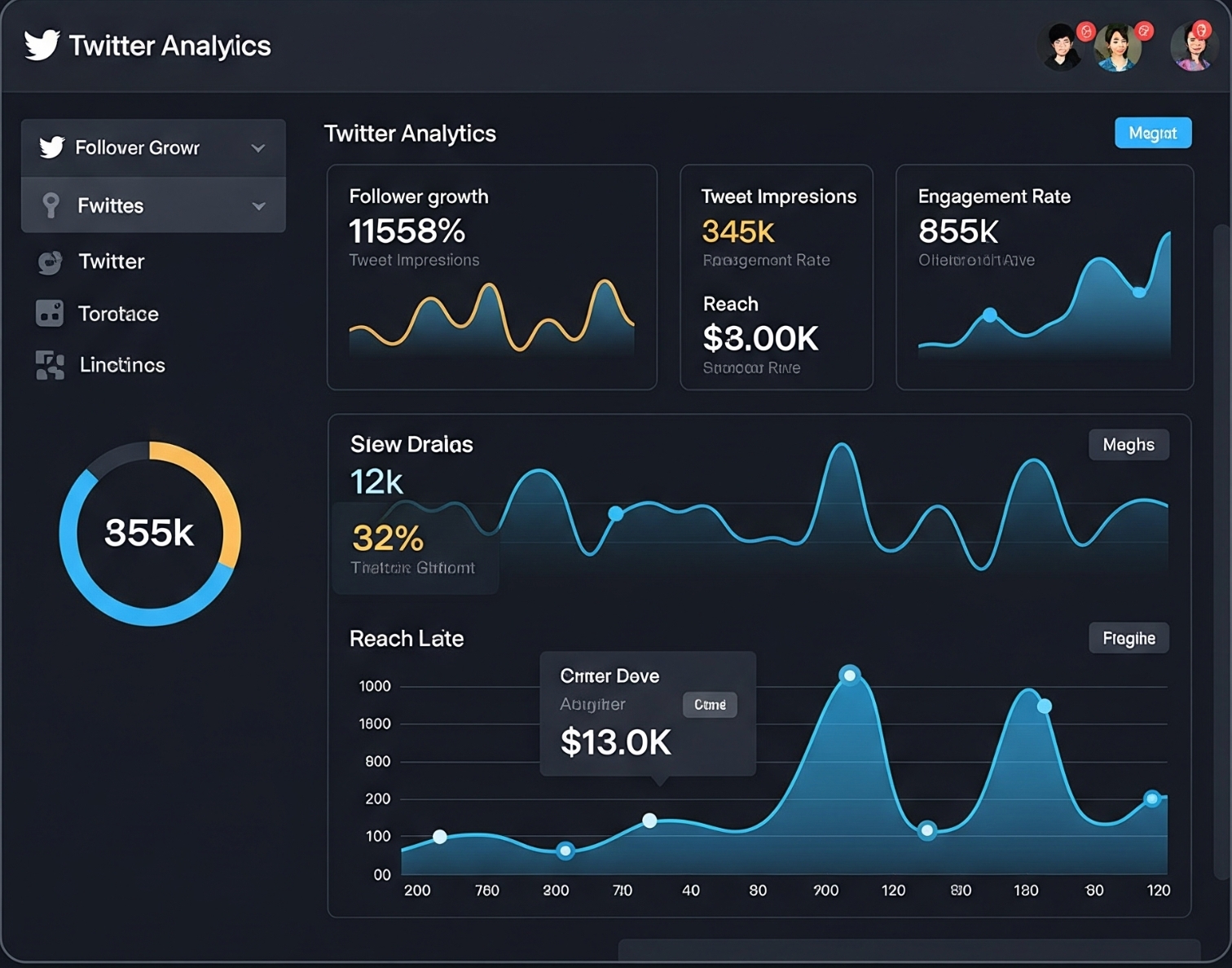1232x968 pixels.
Task: Select Twitter in the sidebar menu
Action: point(111,262)
